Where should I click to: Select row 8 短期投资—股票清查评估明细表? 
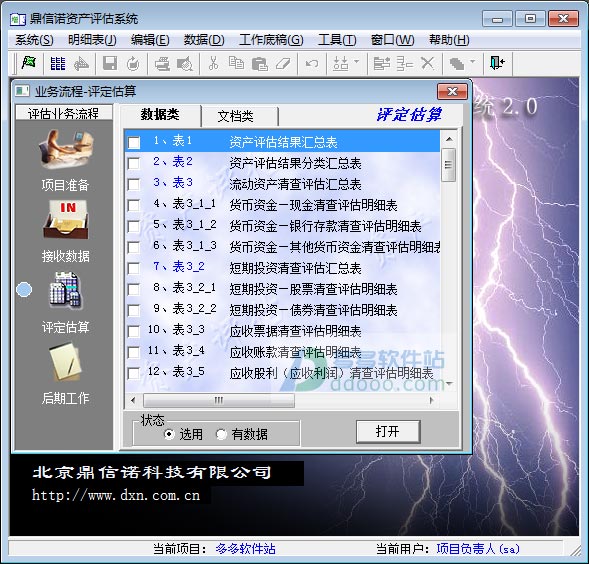(282, 289)
